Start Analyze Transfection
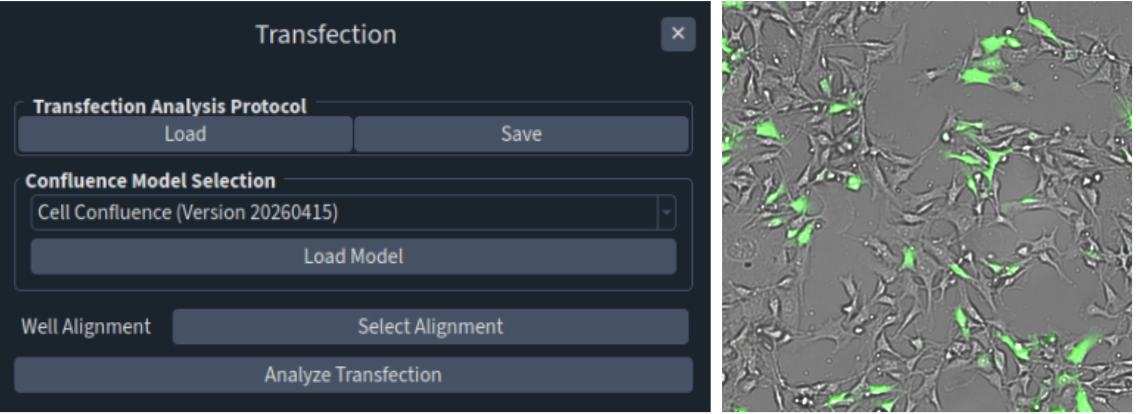 tap(354, 375)
